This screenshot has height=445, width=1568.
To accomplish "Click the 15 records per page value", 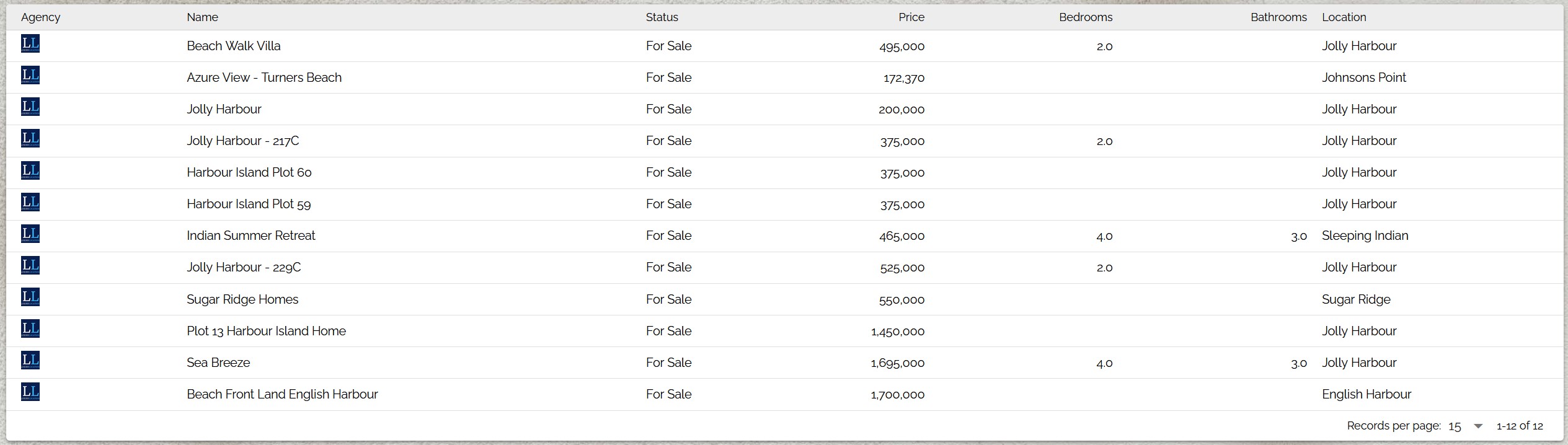I will [x=1455, y=426].
